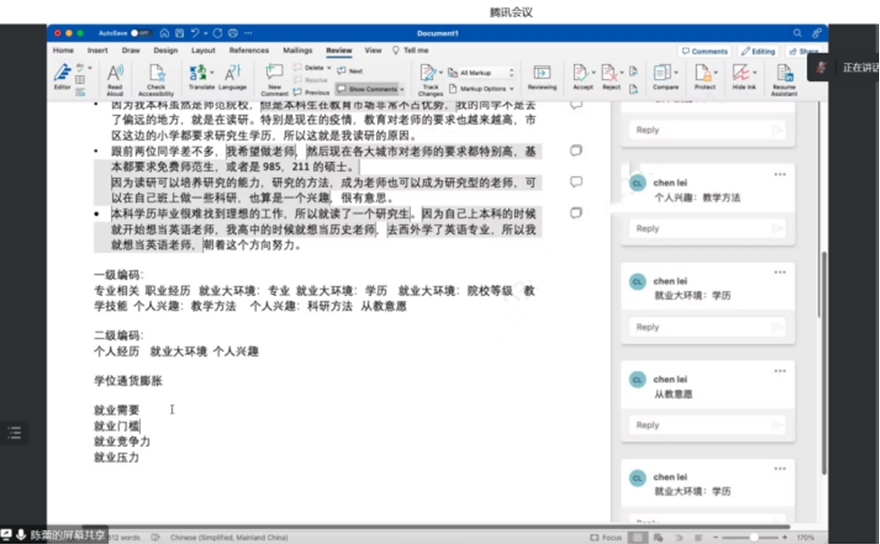The image size is (880, 544).
Task: Open Check Accessibility tool
Action: pos(156,74)
